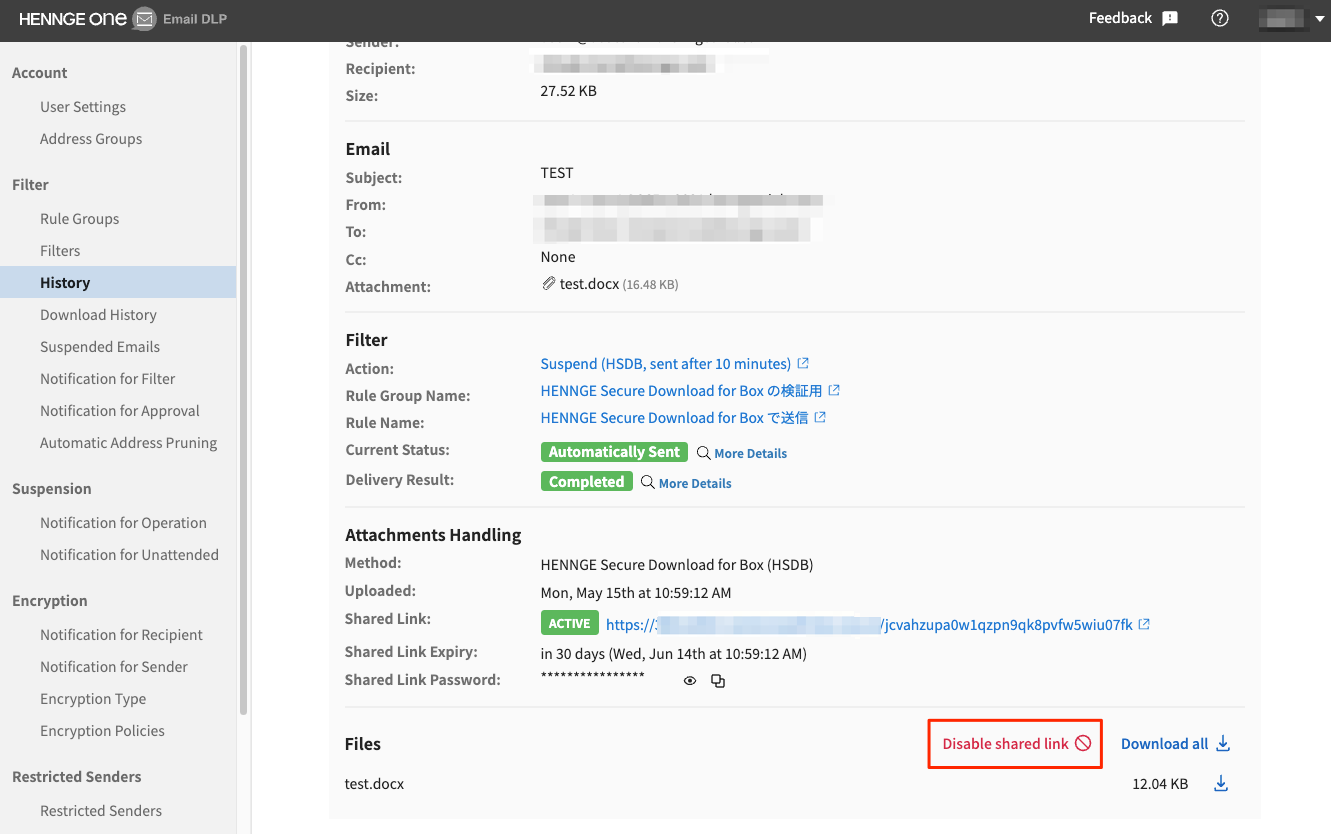Open the Rule Group Name link

(x=682, y=391)
